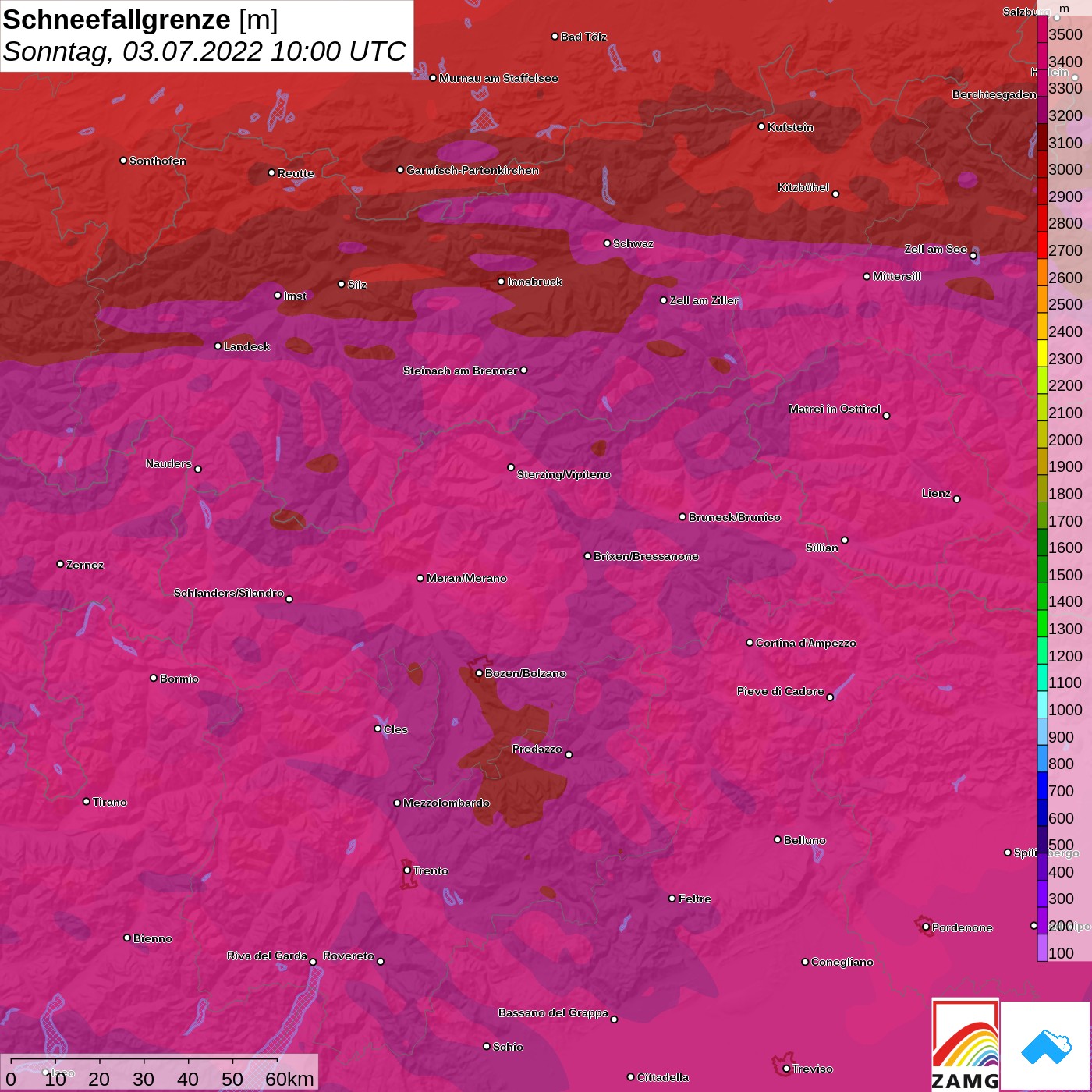
Task: Click the Riva del Garda label
Action: pyautogui.click(x=267, y=955)
